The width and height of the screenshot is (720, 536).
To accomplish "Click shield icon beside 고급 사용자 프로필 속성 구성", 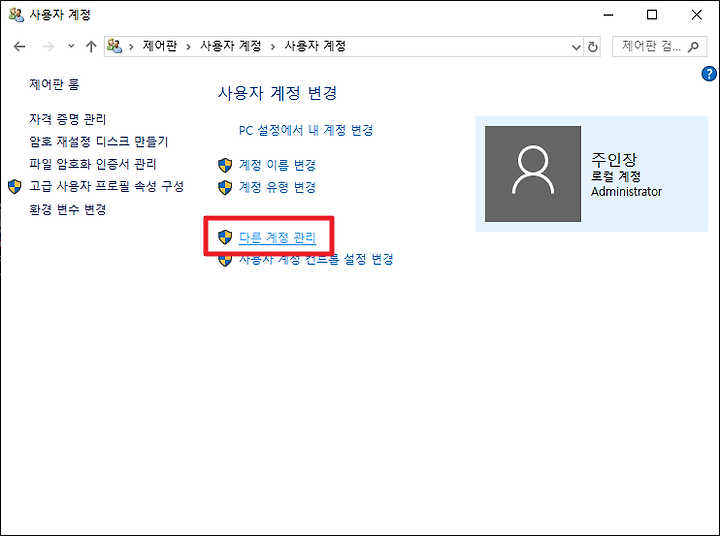I will coord(15,186).
